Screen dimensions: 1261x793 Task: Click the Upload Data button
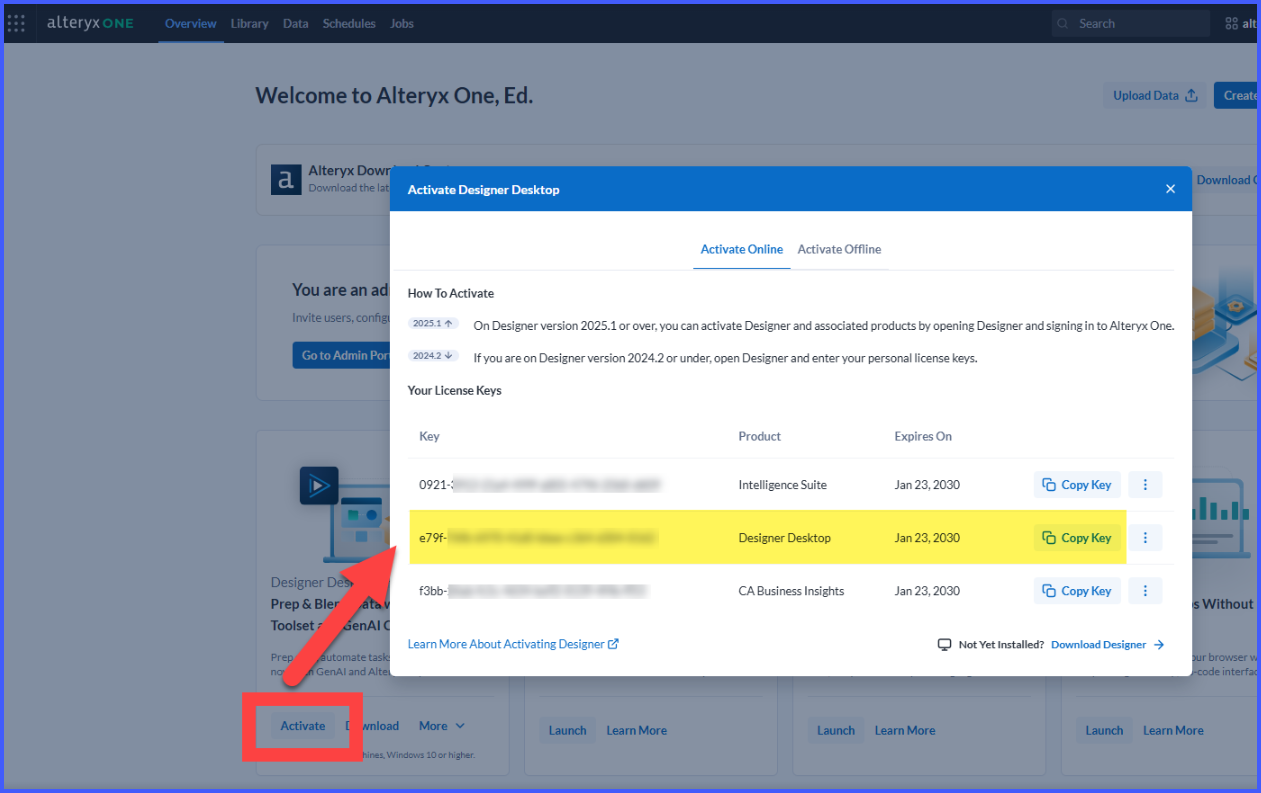tap(1155, 95)
